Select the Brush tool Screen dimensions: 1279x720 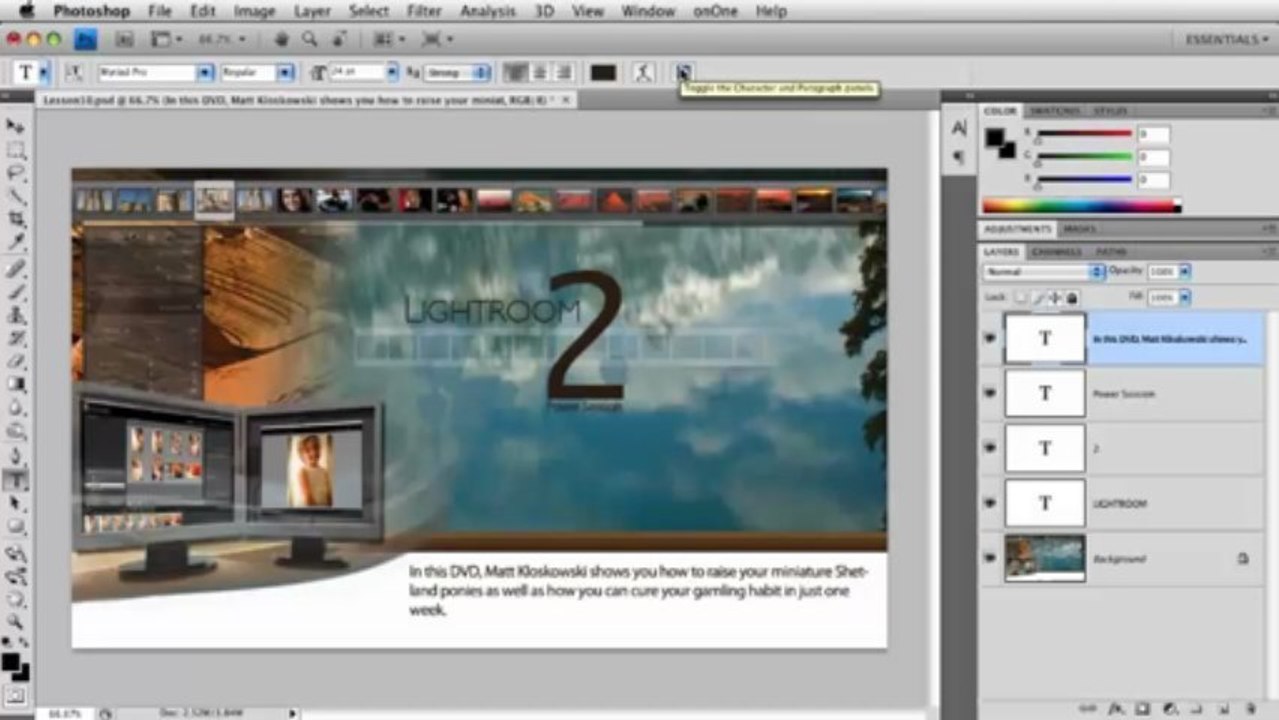click(x=16, y=293)
